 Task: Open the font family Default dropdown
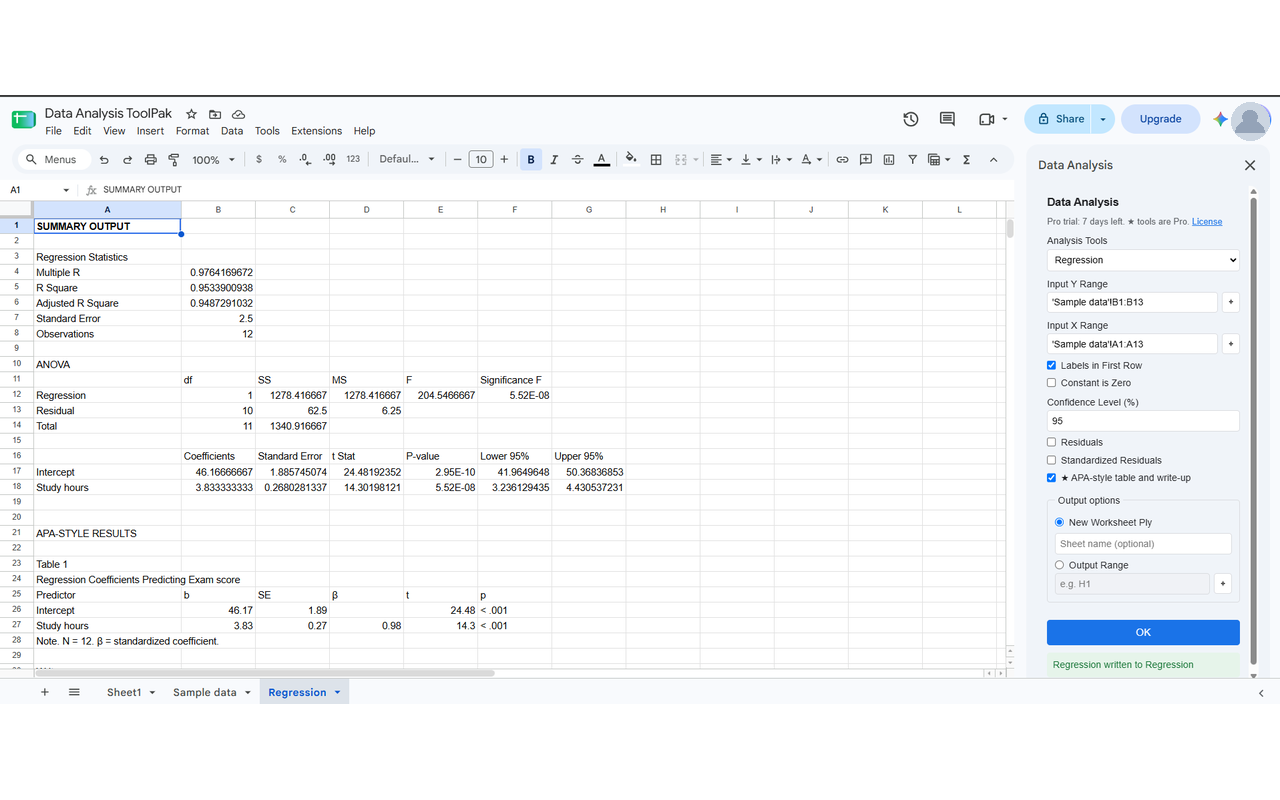[x=407, y=159]
